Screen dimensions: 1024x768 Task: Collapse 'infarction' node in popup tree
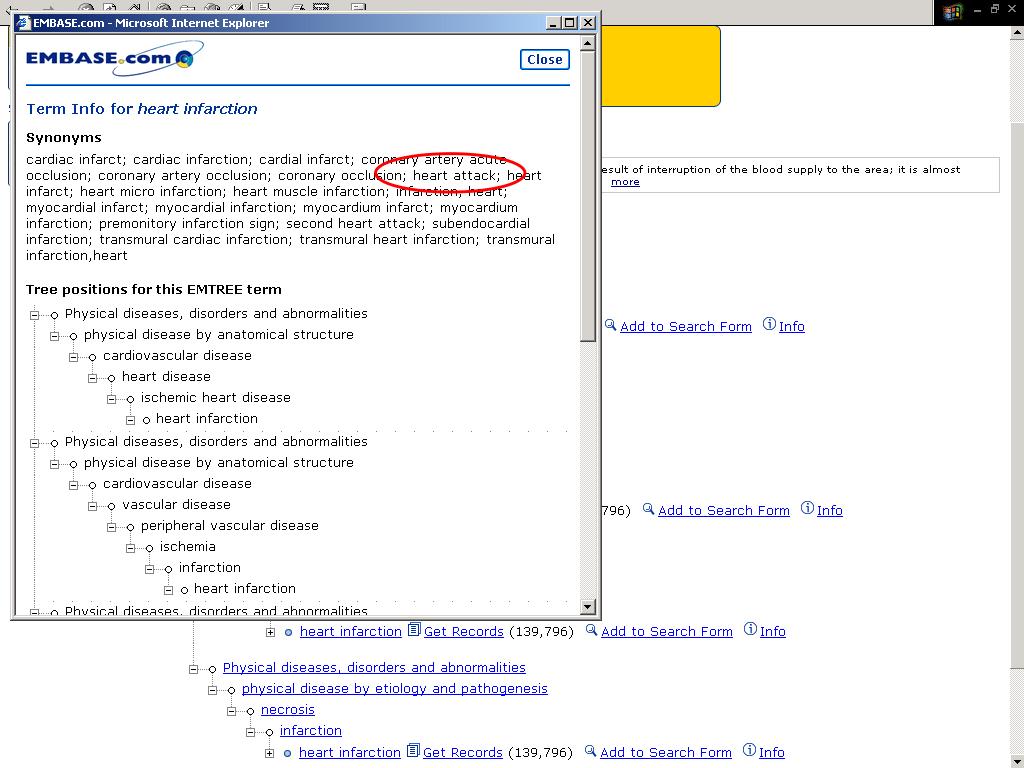pos(150,569)
